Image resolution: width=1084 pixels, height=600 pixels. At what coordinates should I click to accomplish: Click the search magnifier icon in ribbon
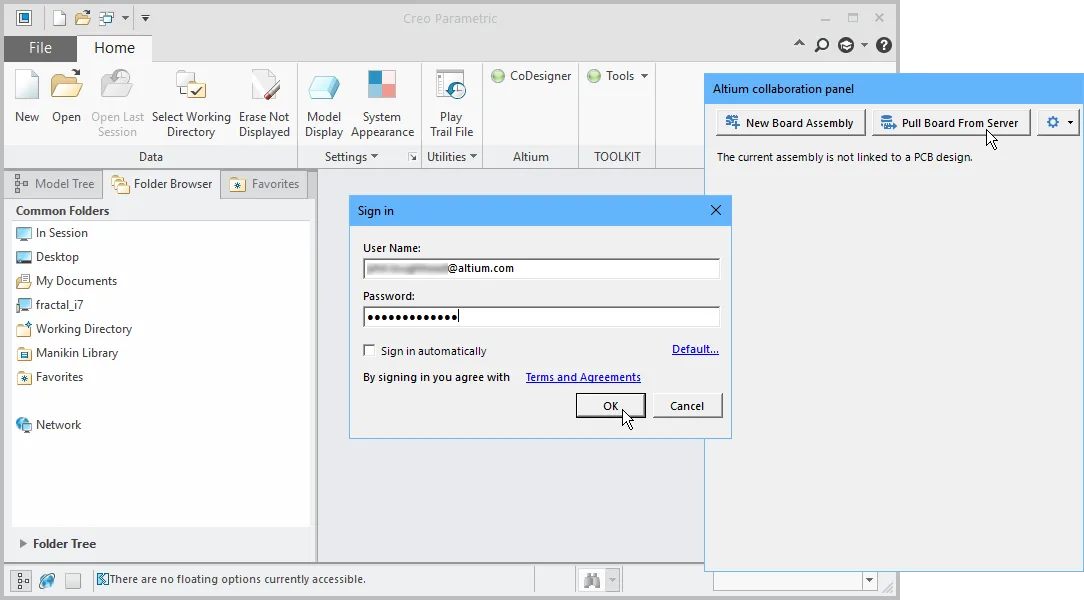(821, 46)
